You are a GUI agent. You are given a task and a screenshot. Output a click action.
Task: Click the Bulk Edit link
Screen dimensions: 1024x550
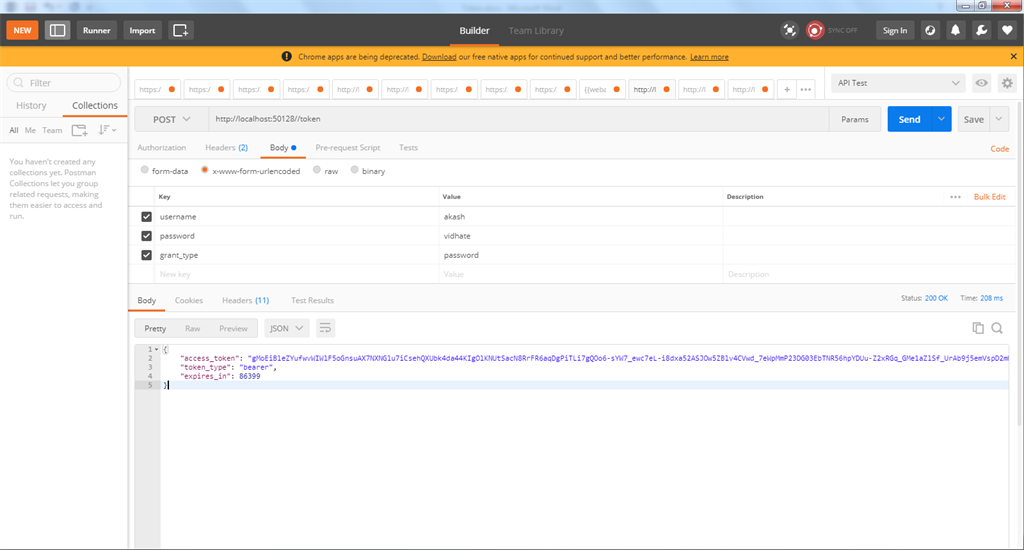(989, 197)
